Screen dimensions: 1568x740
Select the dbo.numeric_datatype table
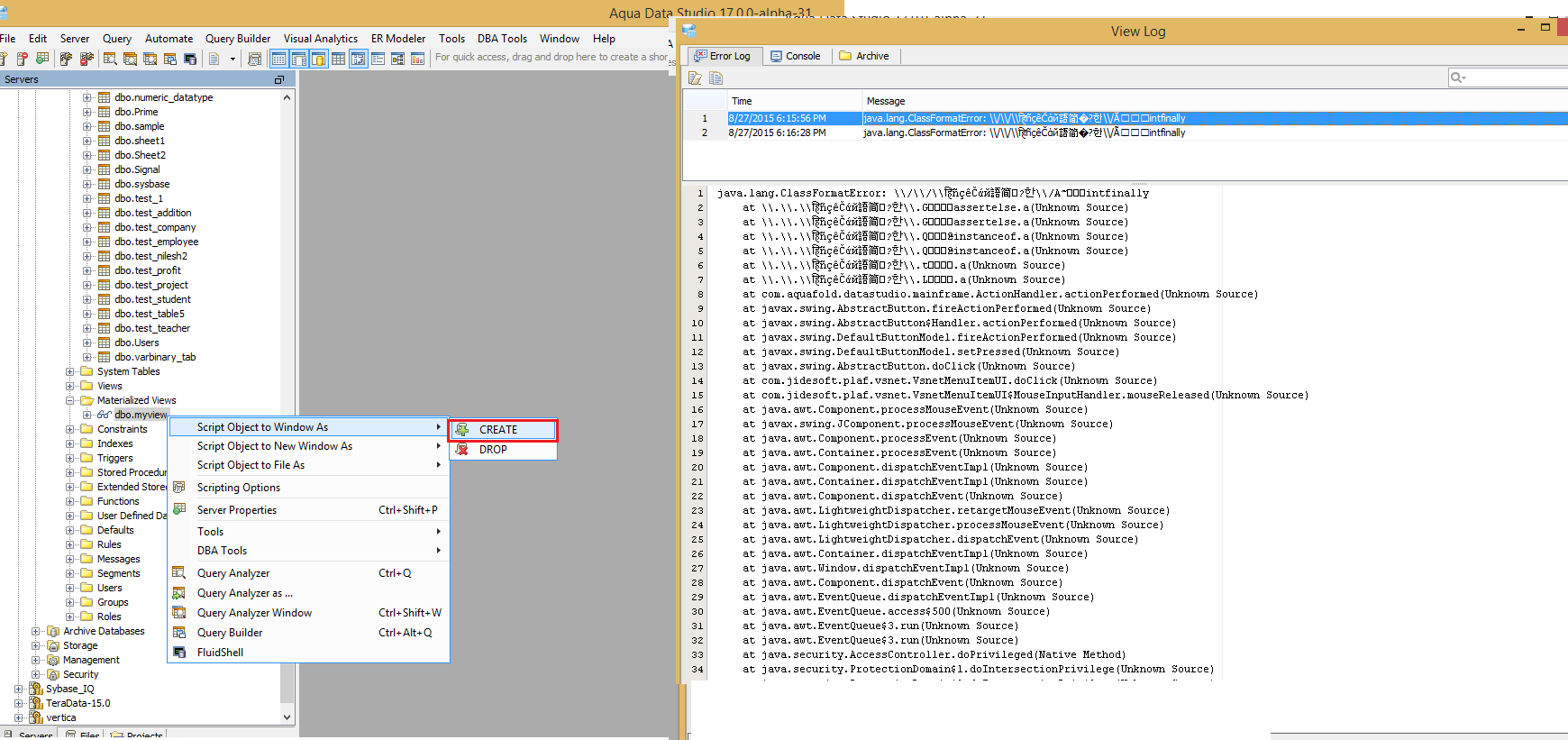tap(164, 97)
